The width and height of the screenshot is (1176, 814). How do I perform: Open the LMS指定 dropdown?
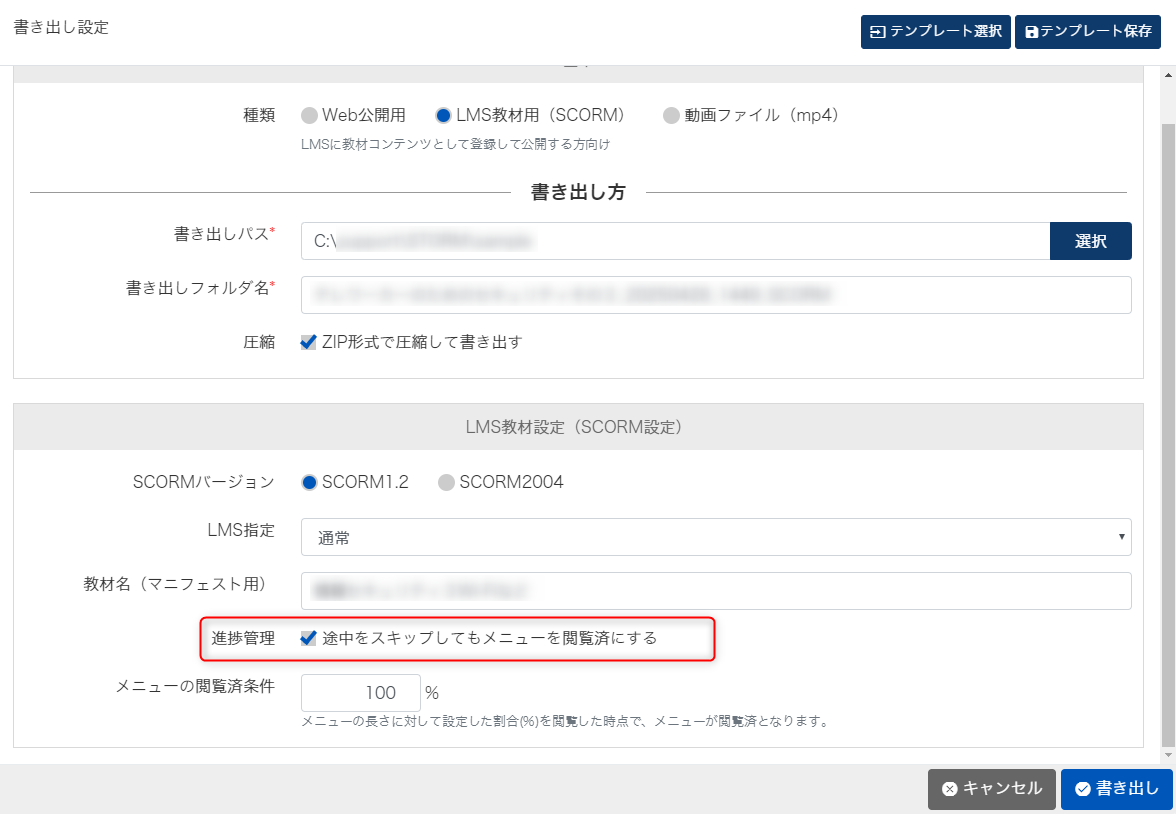pyautogui.click(x=715, y=537)
